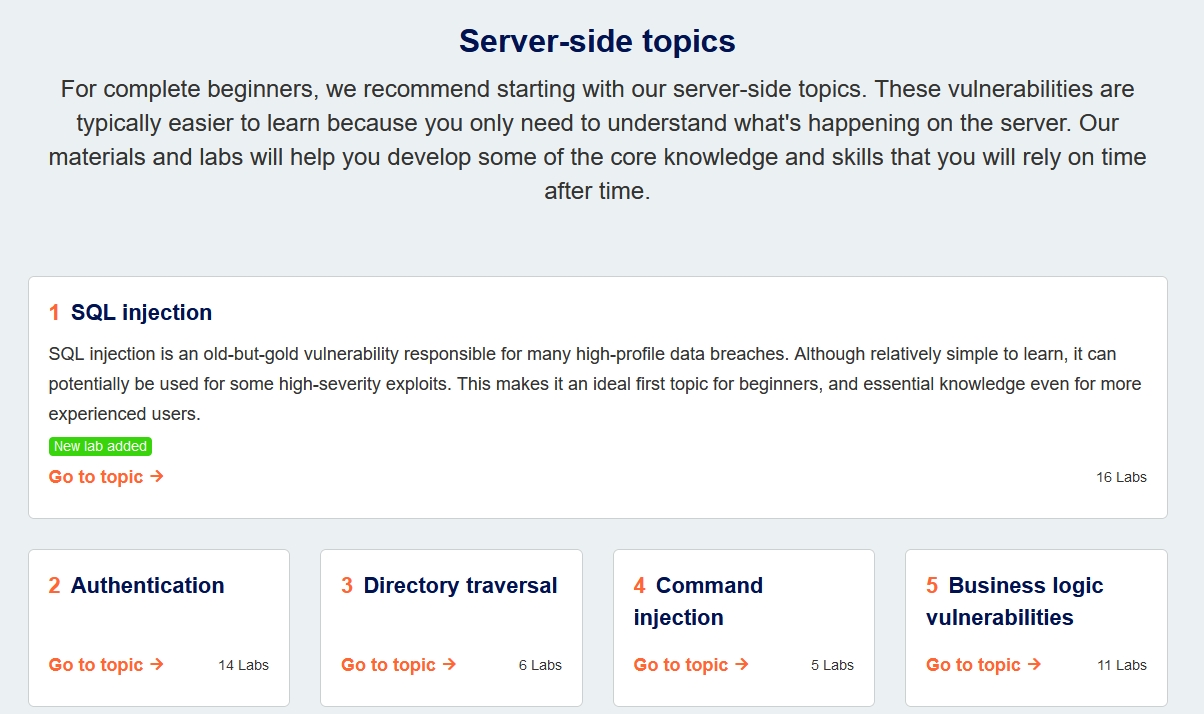Select the Authentication topic title
The height and width of the screenshot is (714, 1204).
pos(147,586)
